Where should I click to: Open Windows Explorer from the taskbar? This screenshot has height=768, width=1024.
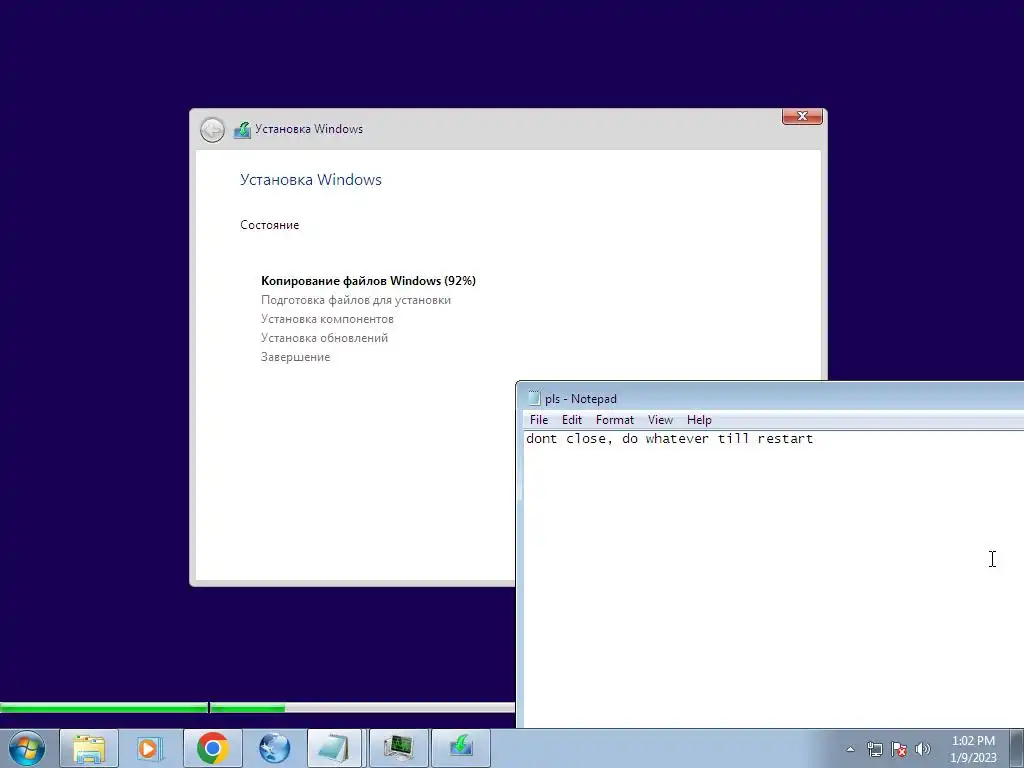(x=89, y=748)
